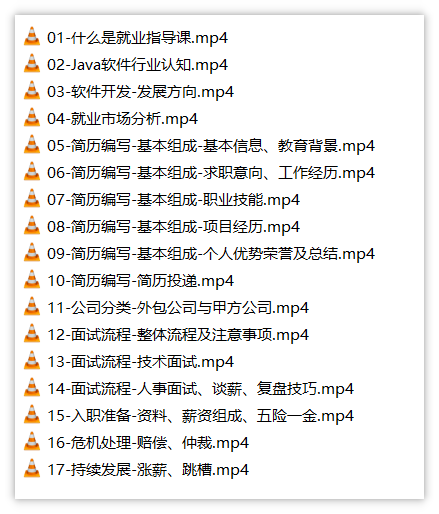Select file name 16-危机处理-赔偿、仲裁.mp4
The height and width of the screenshot is (514, 439).
(148, 443)
